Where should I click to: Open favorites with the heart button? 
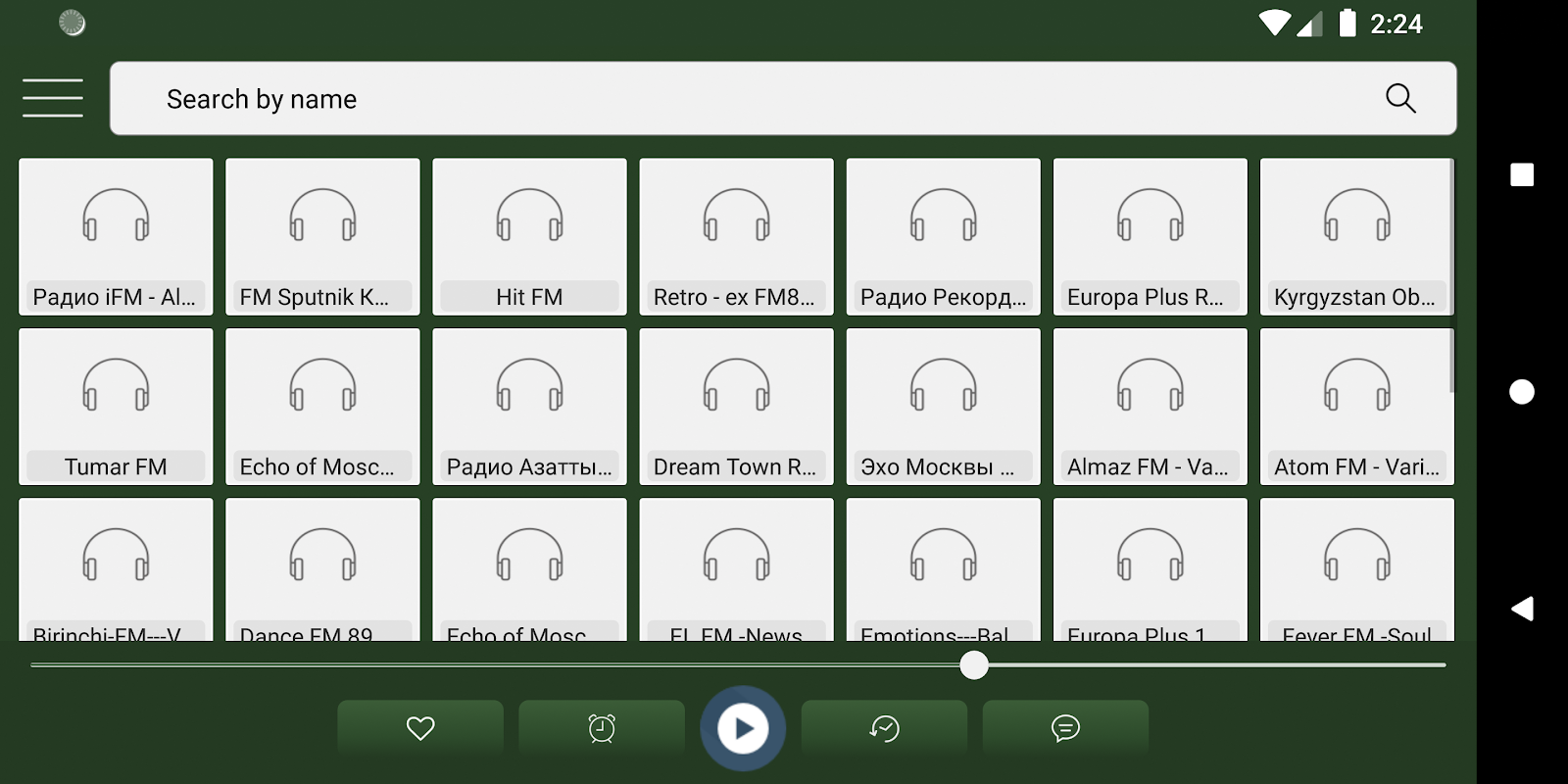420,728
